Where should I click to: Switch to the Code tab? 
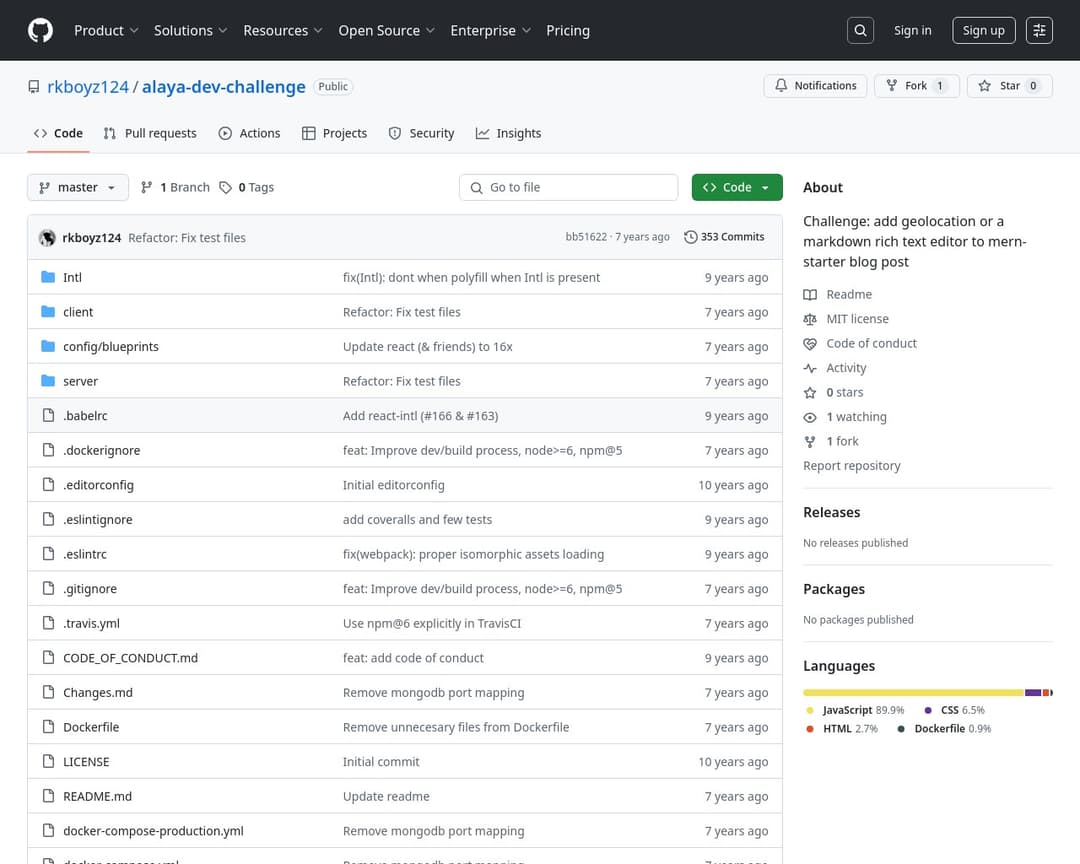click(x=59, y=133)
